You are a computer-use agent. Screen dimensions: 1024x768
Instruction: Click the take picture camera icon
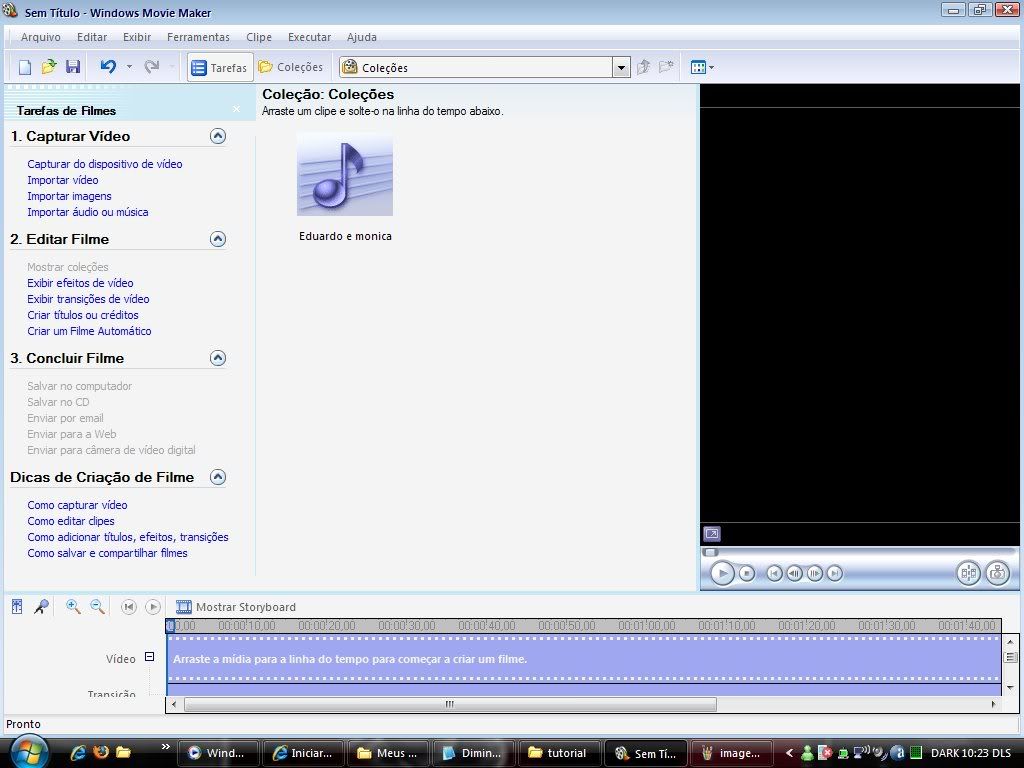point(996,573)
